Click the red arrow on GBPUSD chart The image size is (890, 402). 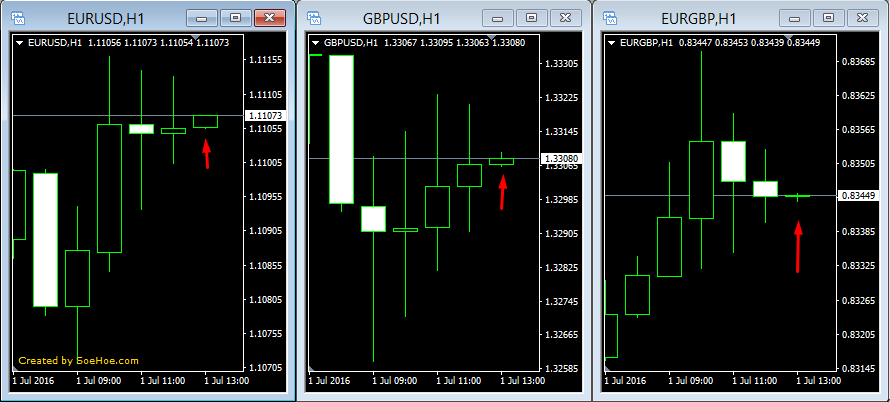(x=502, y=191)
